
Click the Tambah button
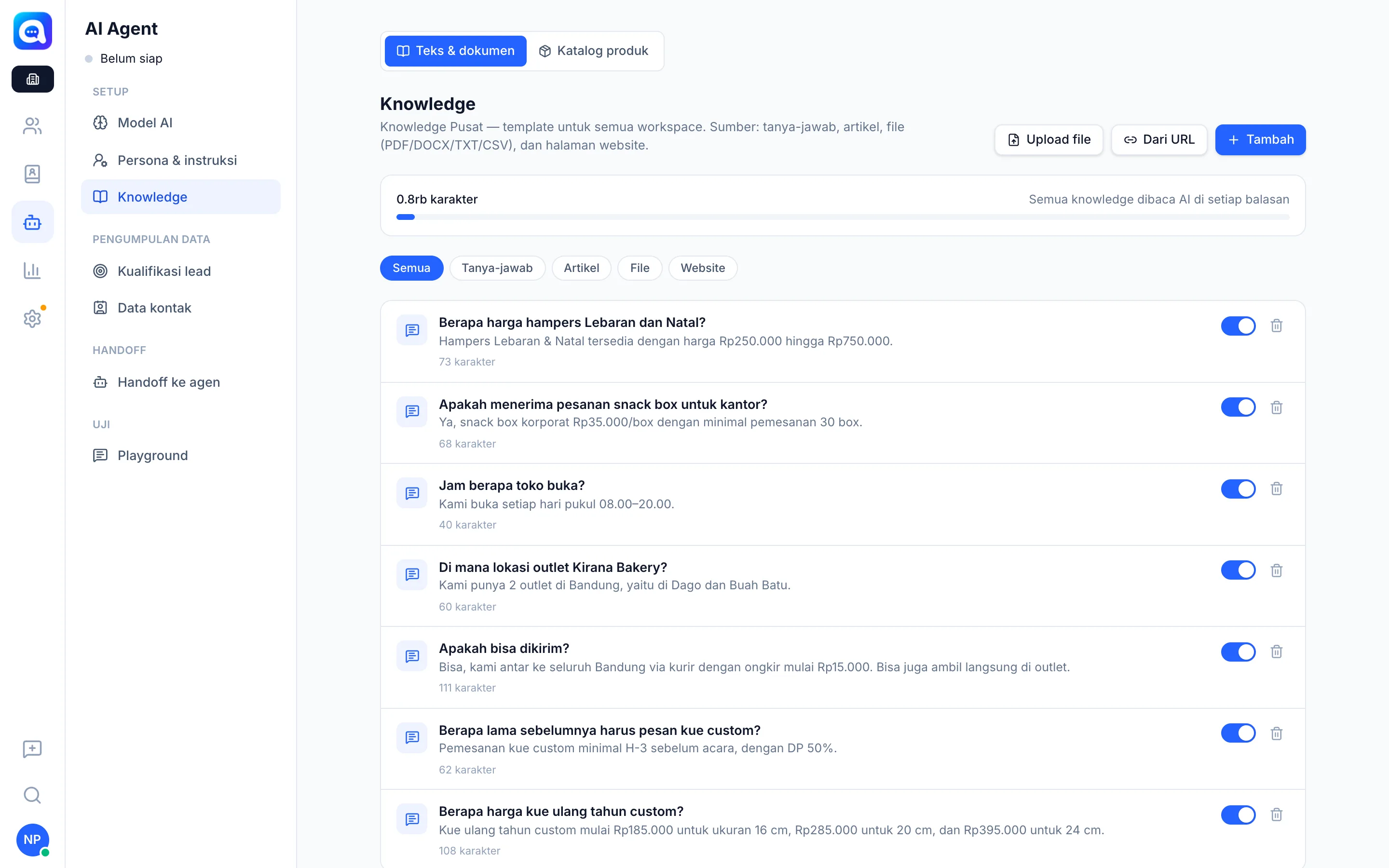click(x=1260, y=139)
